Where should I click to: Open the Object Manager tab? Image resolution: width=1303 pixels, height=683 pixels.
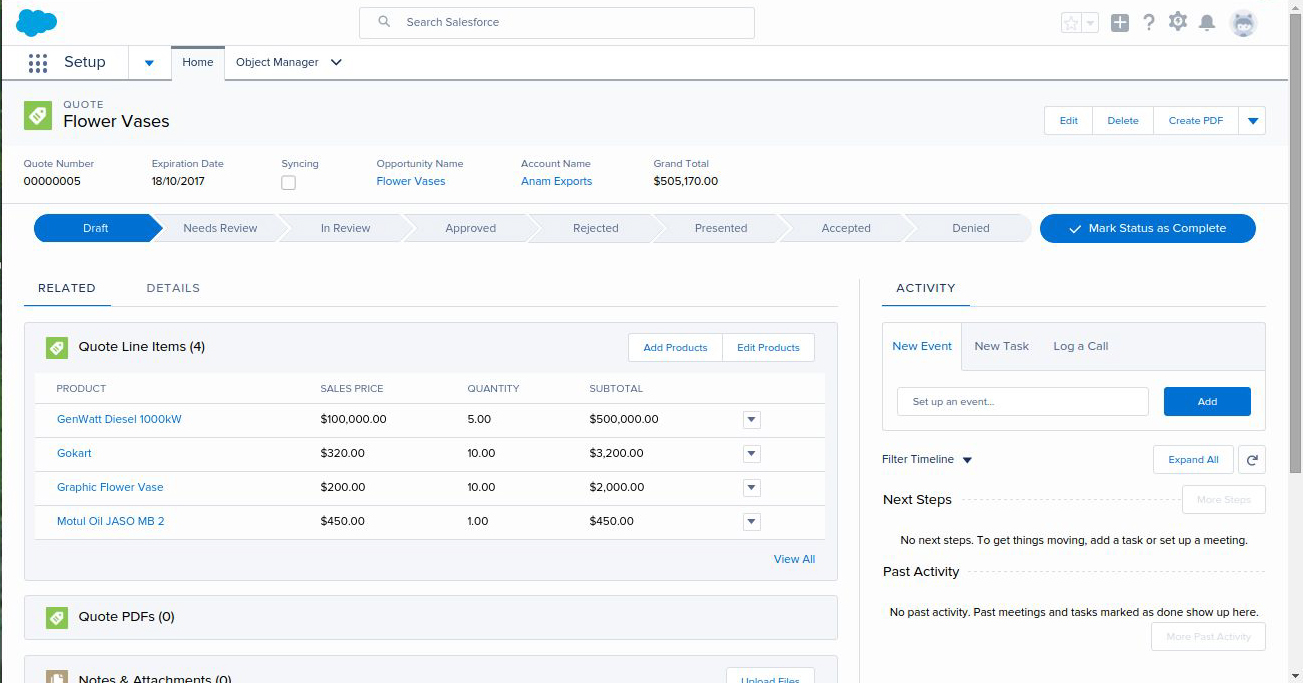[x=277, y=62]
